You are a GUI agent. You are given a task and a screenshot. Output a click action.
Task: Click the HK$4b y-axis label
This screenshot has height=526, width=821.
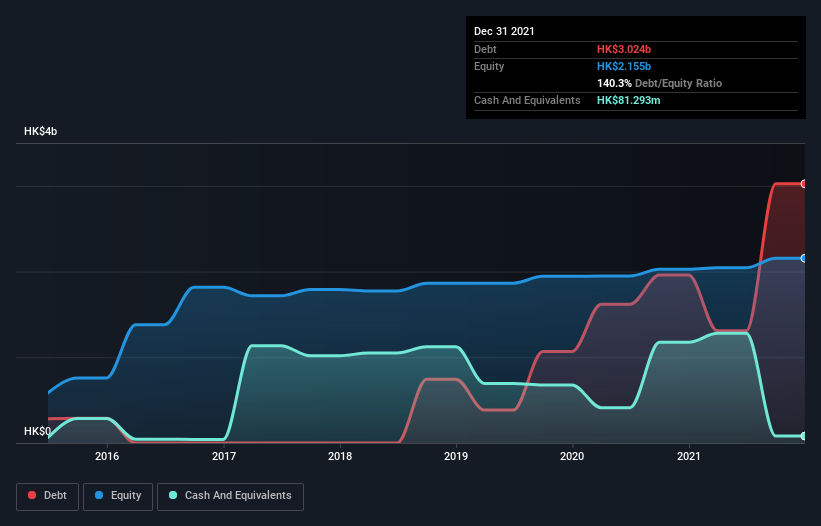[x=40, y=131]
